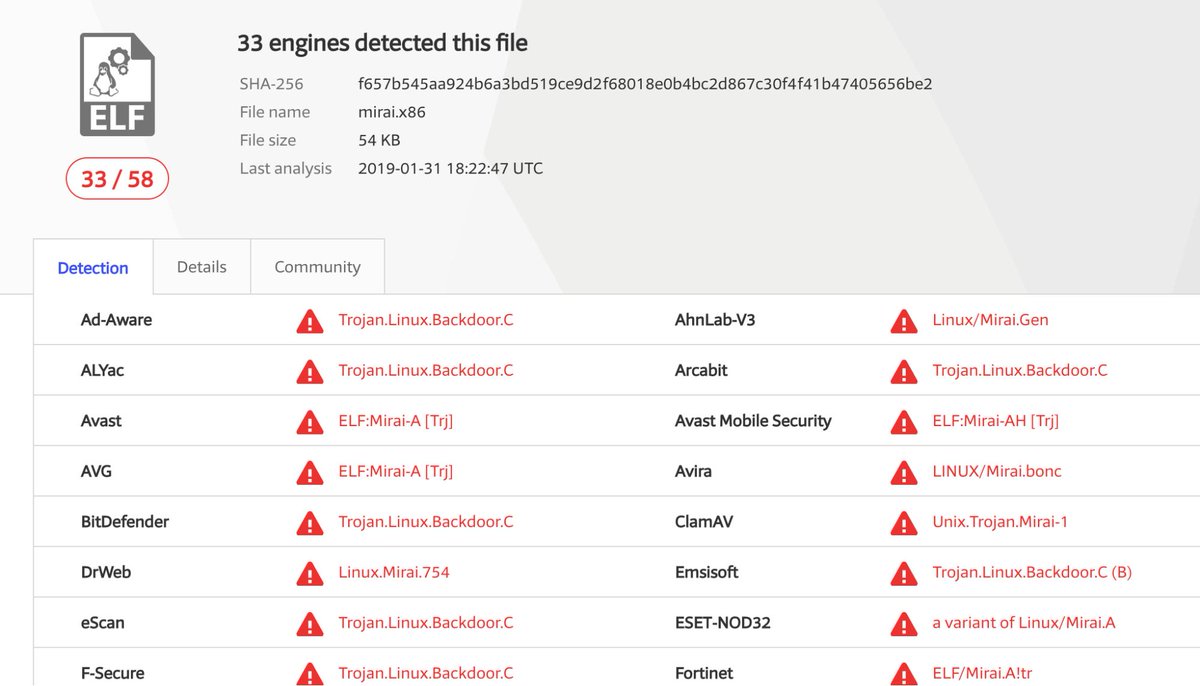This screenshot has width=1200, height=686.
Task: Click the SHA-256 label
Action: click(271, 84)
